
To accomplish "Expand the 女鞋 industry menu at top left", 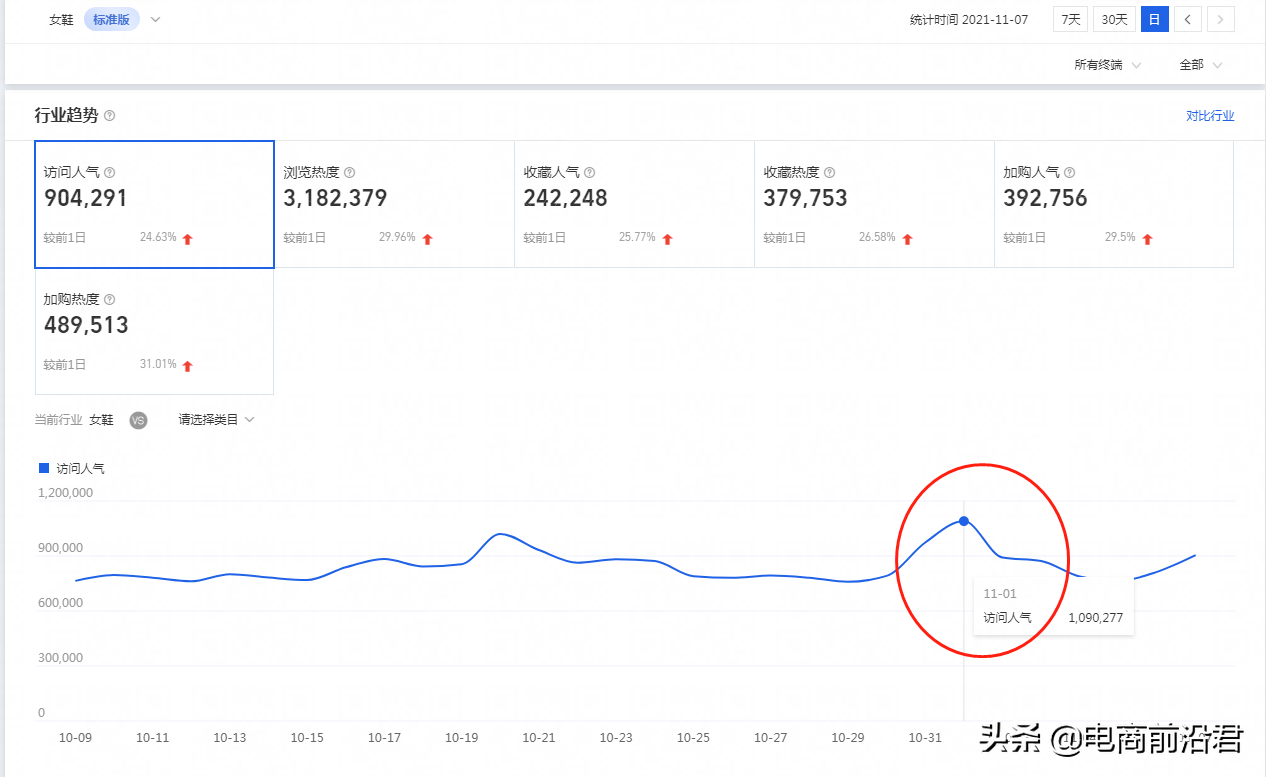I will tap(155, 19).
